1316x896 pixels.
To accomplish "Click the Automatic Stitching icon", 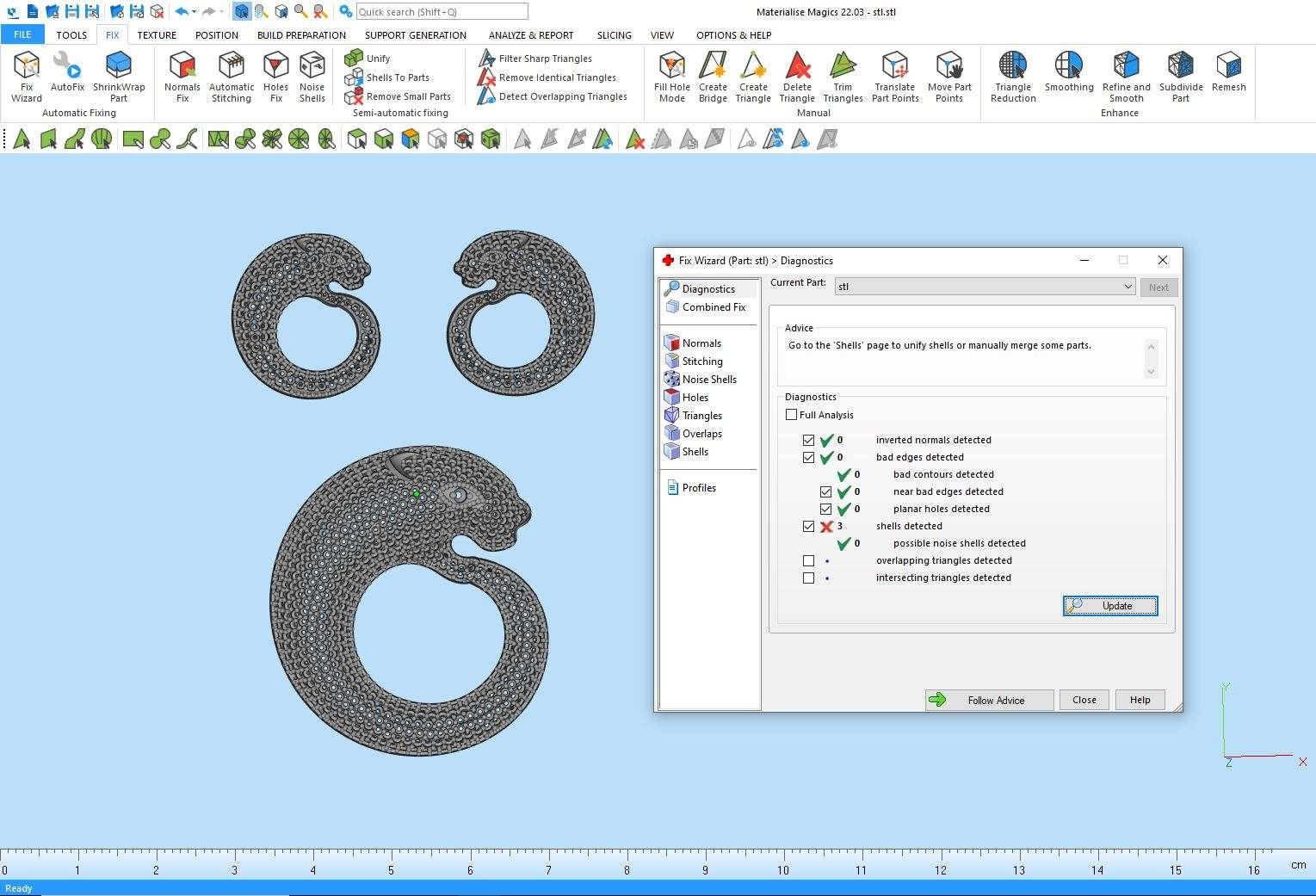I will [232, 76].
